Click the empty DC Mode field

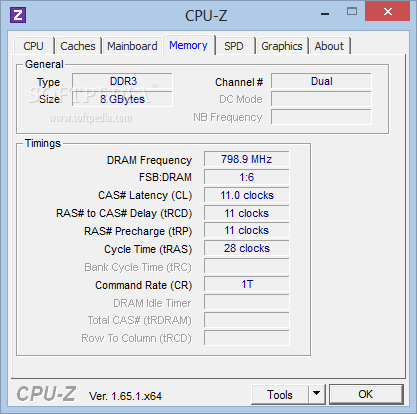coord(321,99)
